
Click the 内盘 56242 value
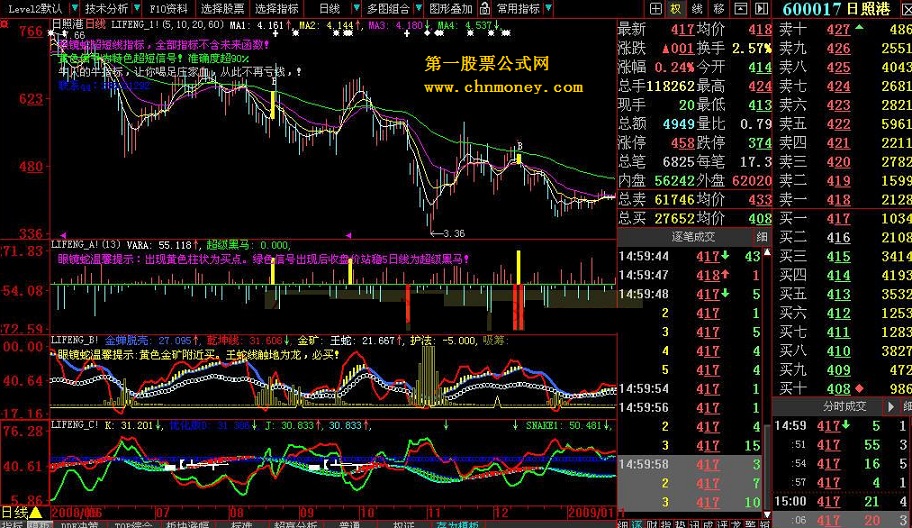(x=675, y=181)
